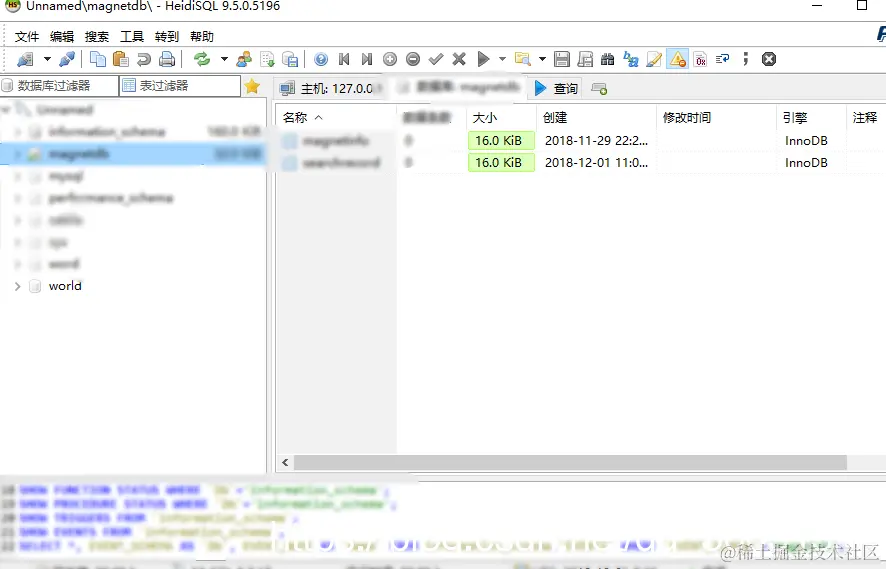Click the Save as snippet icon
Viewport: 886px width, 569px height.
[585, 59]
